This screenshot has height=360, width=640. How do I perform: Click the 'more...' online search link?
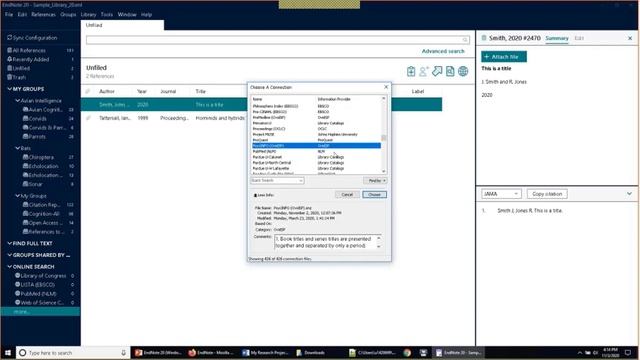[21, 312]
